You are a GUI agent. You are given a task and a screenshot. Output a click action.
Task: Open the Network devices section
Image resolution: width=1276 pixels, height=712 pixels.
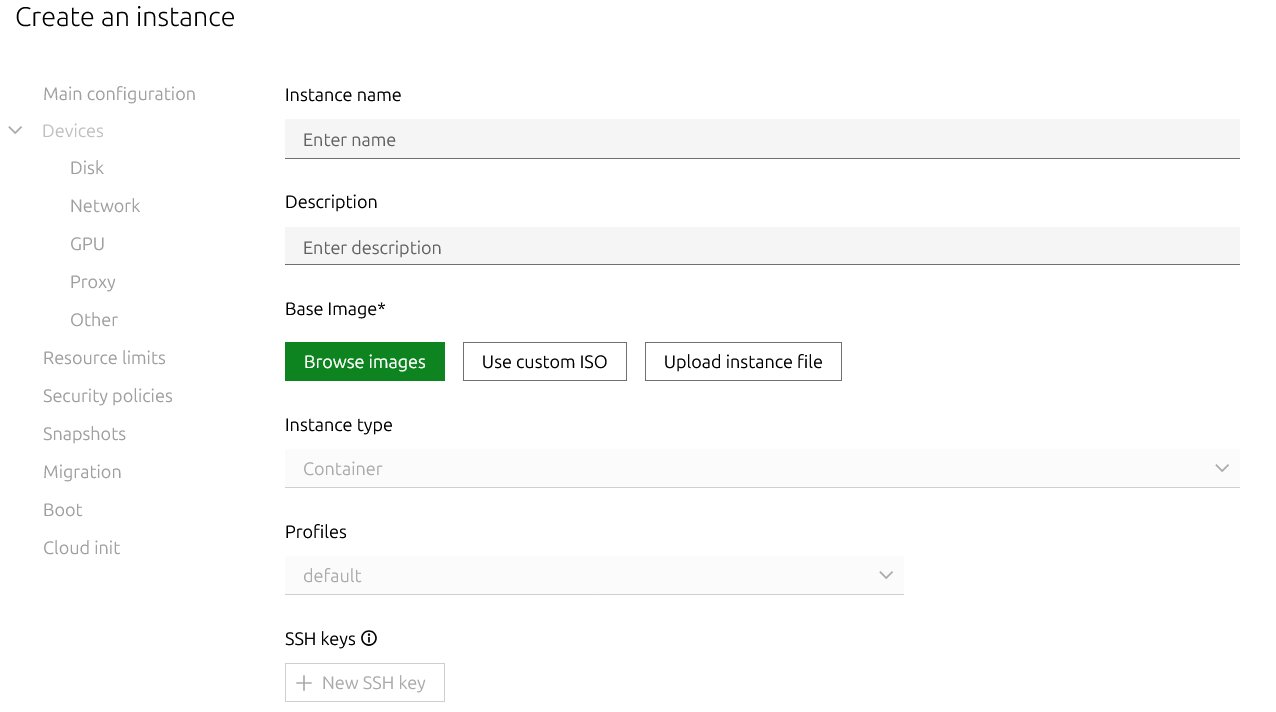[x=105, y=206]
